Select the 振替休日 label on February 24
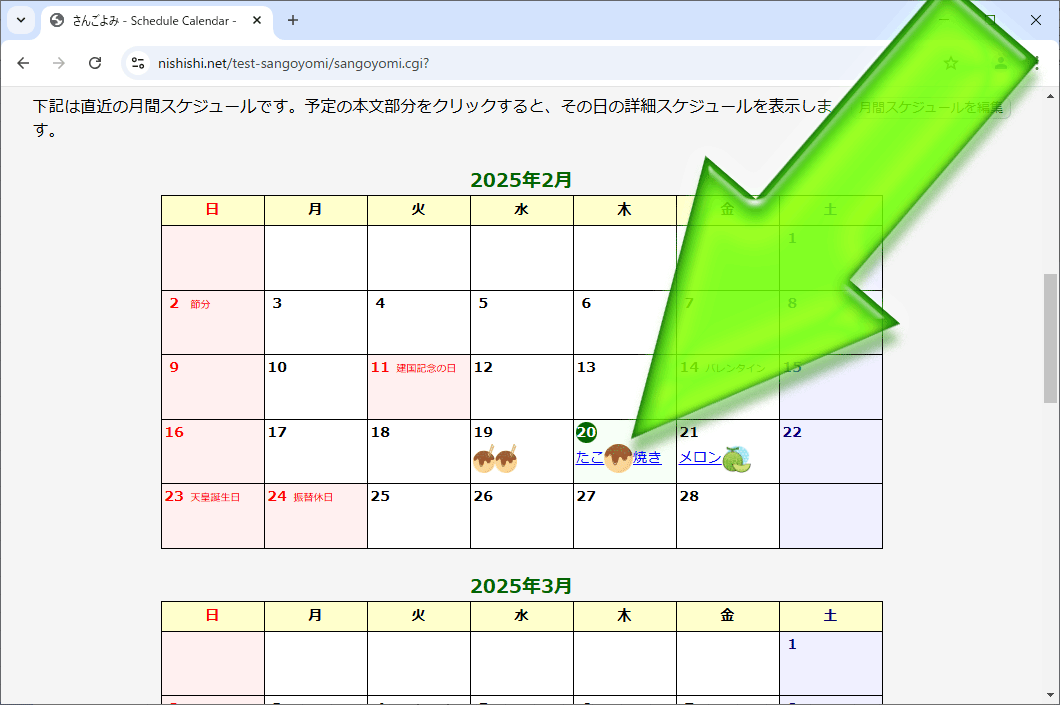 313,497
